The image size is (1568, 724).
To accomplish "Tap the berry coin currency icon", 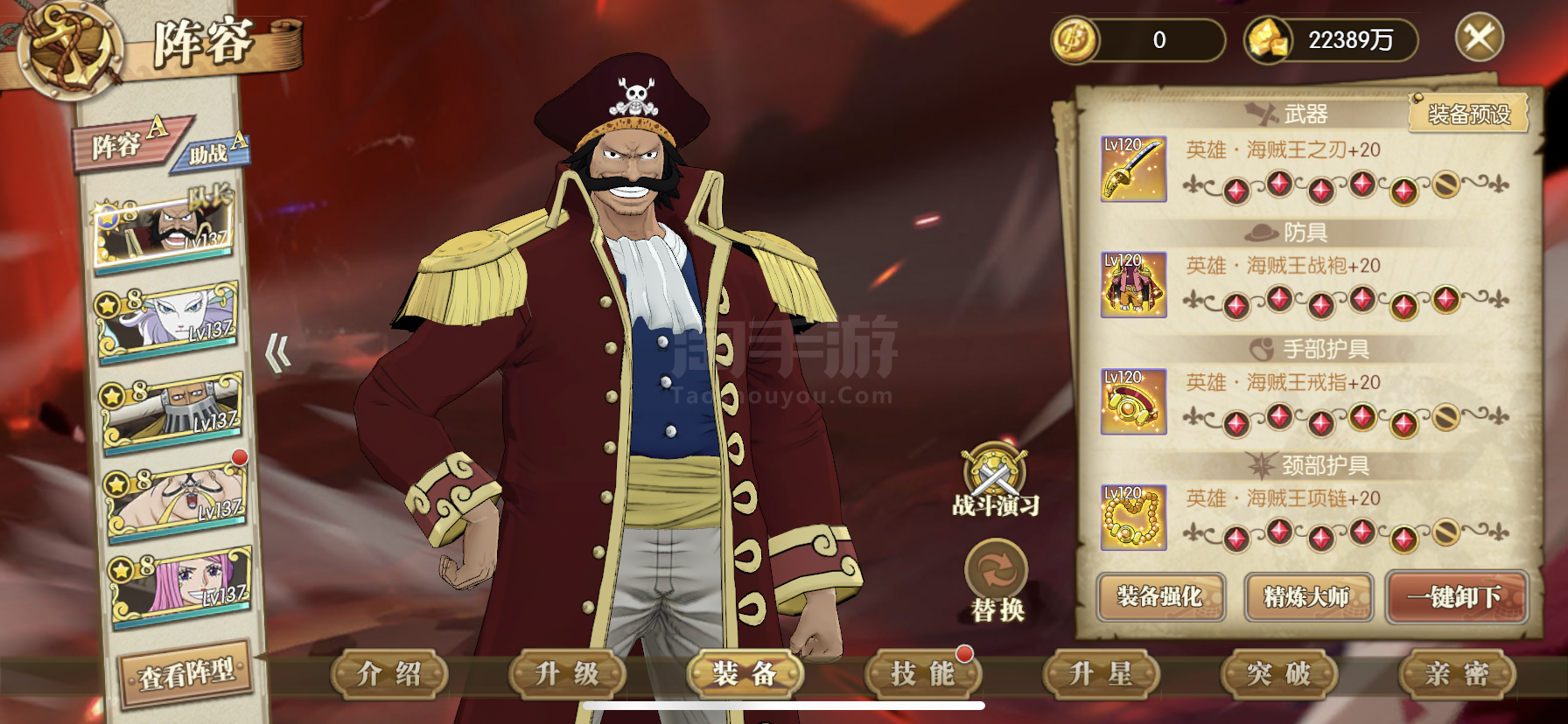I will point(1074,40).
